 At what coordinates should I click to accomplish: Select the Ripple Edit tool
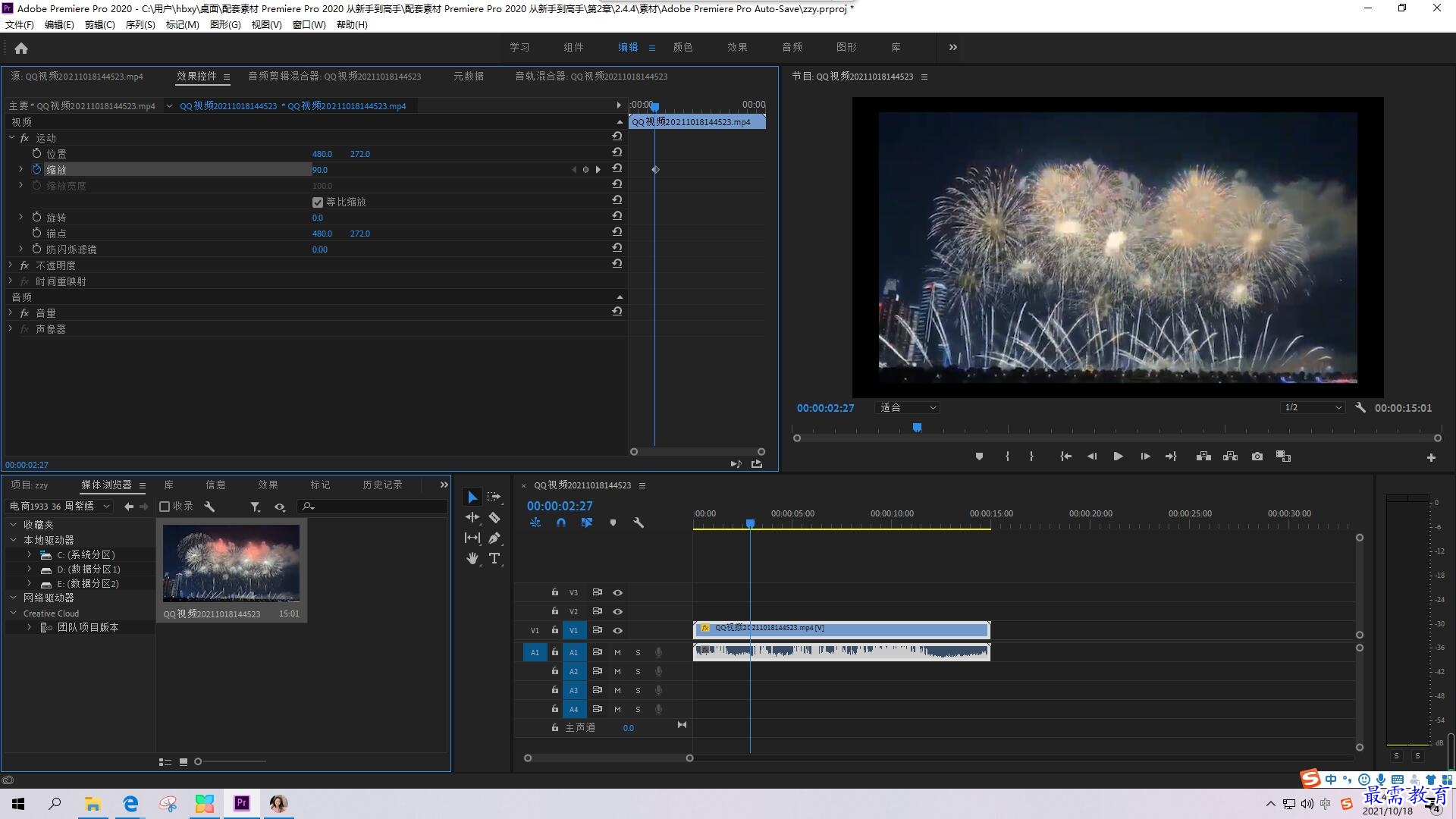coord(472,517)
